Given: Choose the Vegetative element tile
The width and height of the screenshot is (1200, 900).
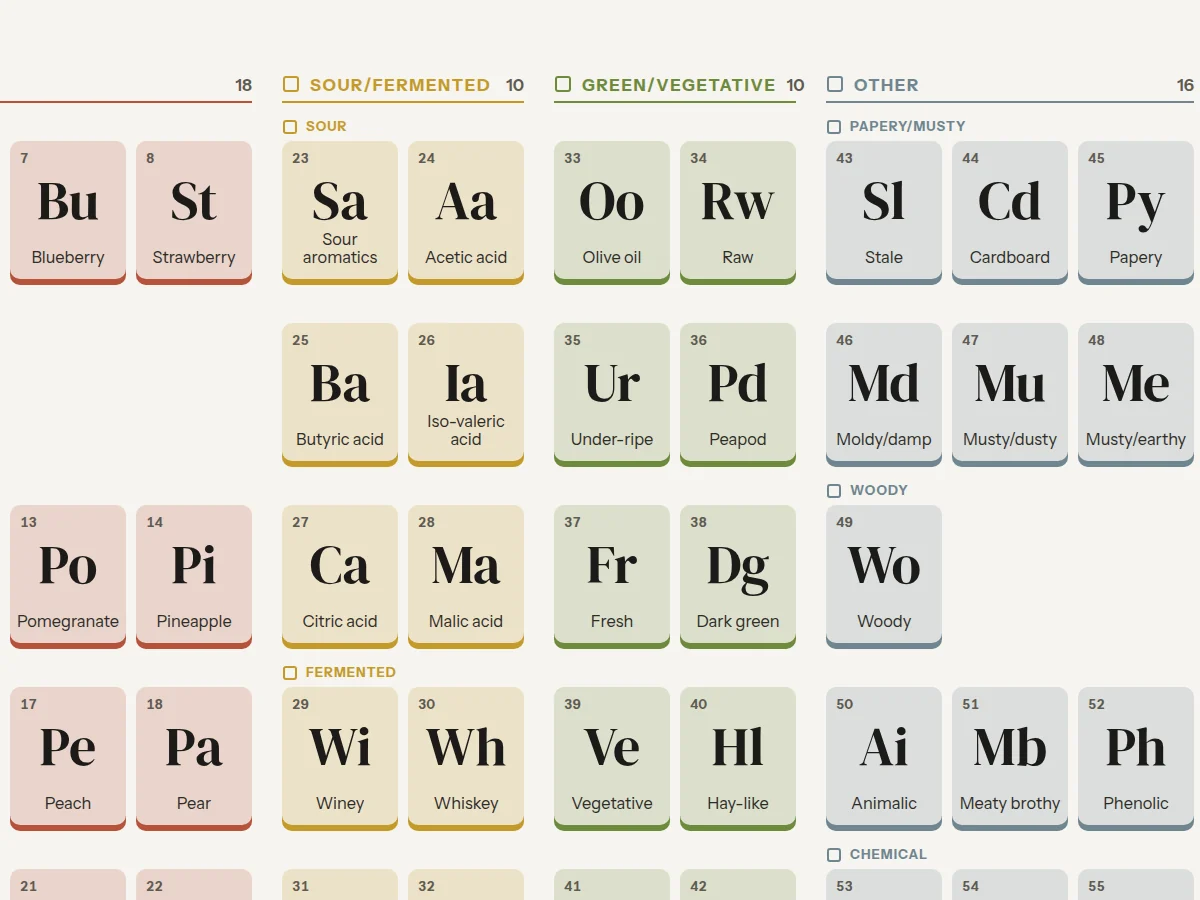Looking at the screenshot, I should 612,759.
